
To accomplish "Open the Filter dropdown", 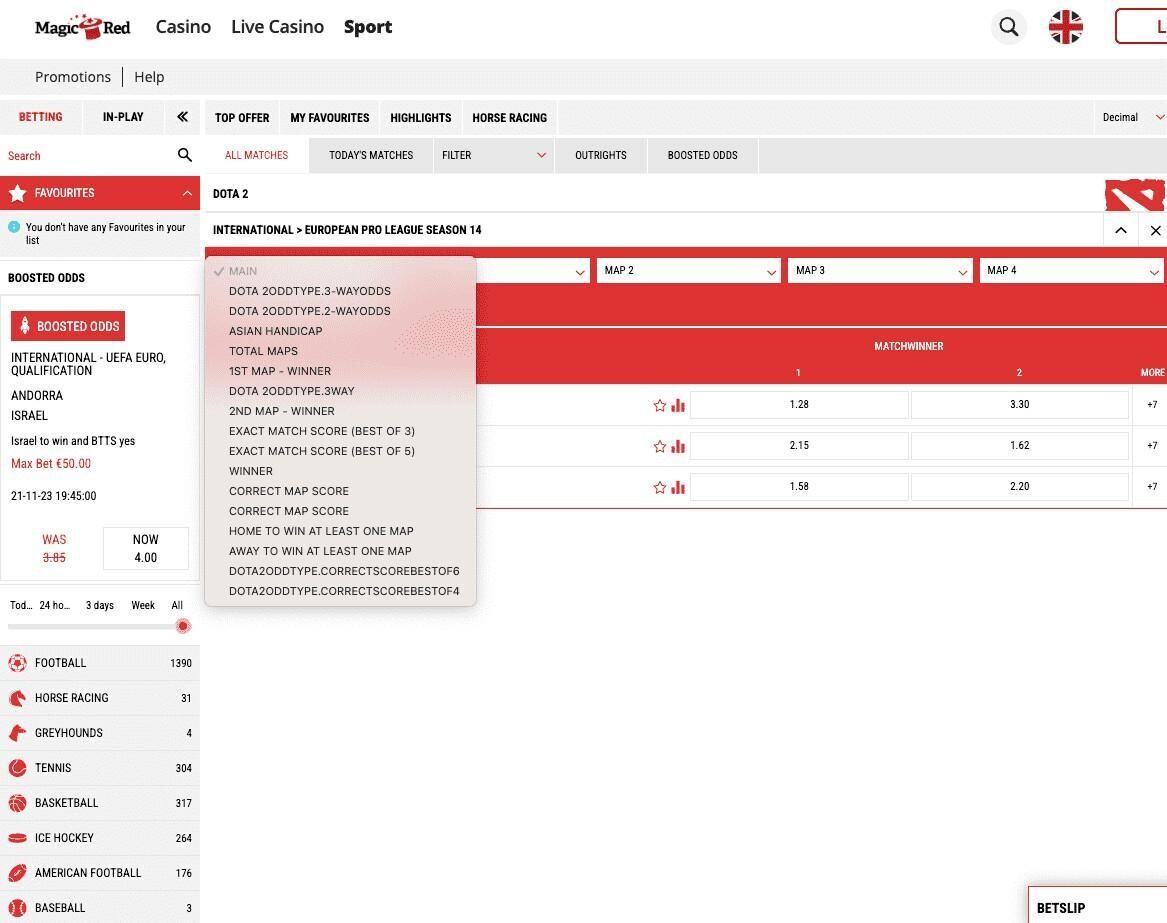I will [x=494, y=155].
